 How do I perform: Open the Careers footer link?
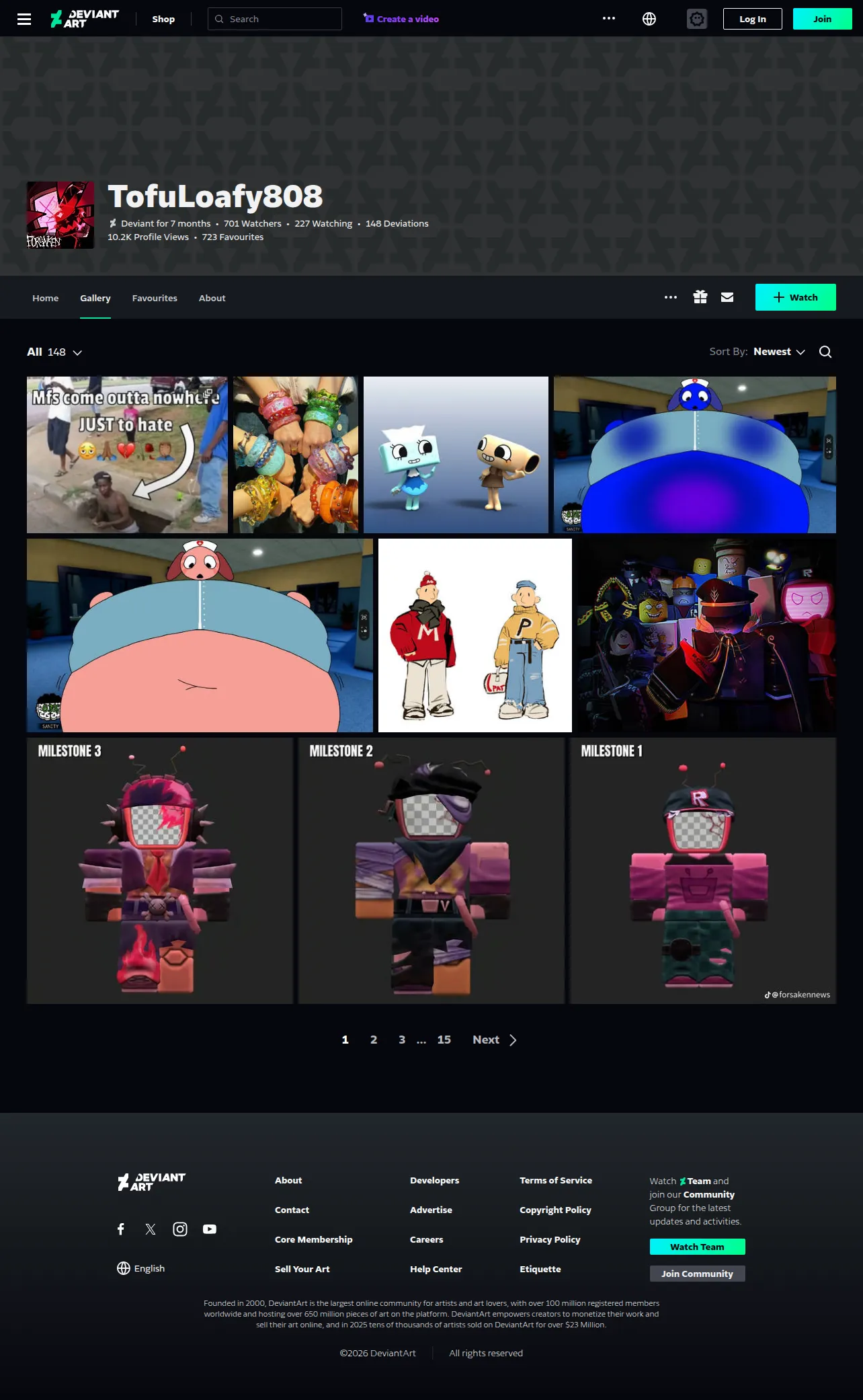427,1239
